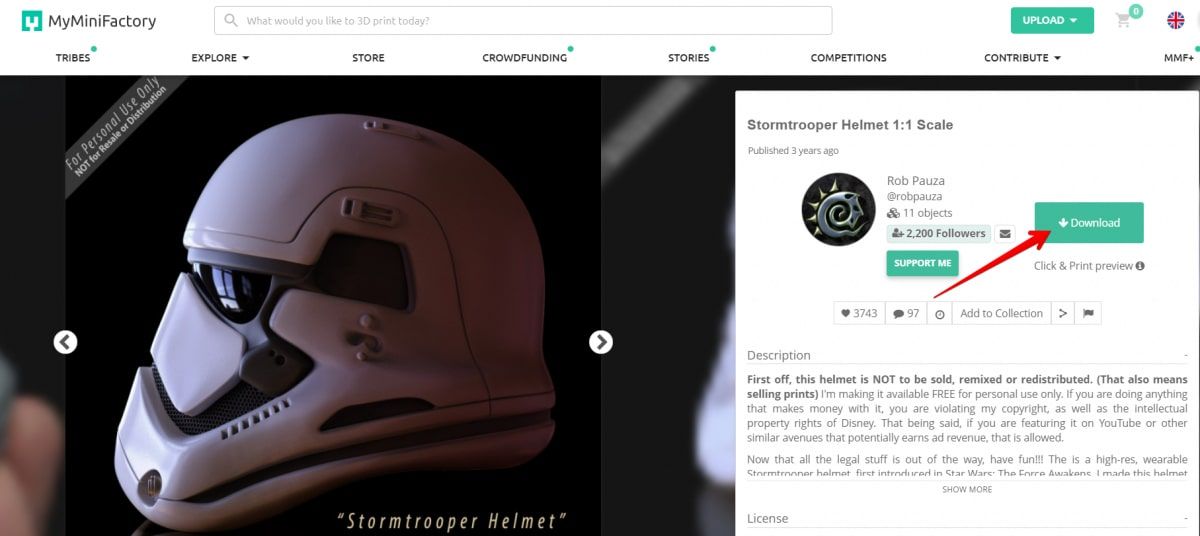
Task: Click the clock history icon
Action: (x=940, y=313)
